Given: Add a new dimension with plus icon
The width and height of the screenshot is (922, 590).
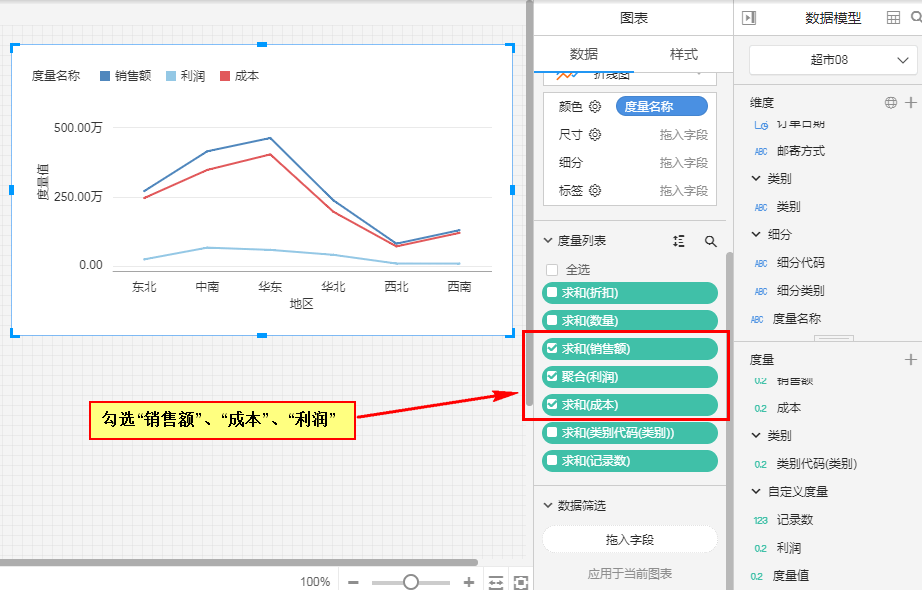Looking at the screenshot, I should tap(910, 103).
